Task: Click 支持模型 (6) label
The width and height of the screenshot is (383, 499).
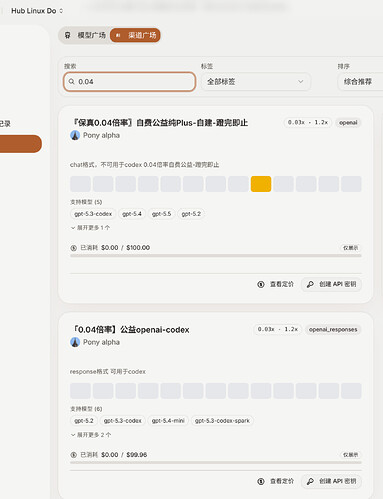Action: point(86,409)
